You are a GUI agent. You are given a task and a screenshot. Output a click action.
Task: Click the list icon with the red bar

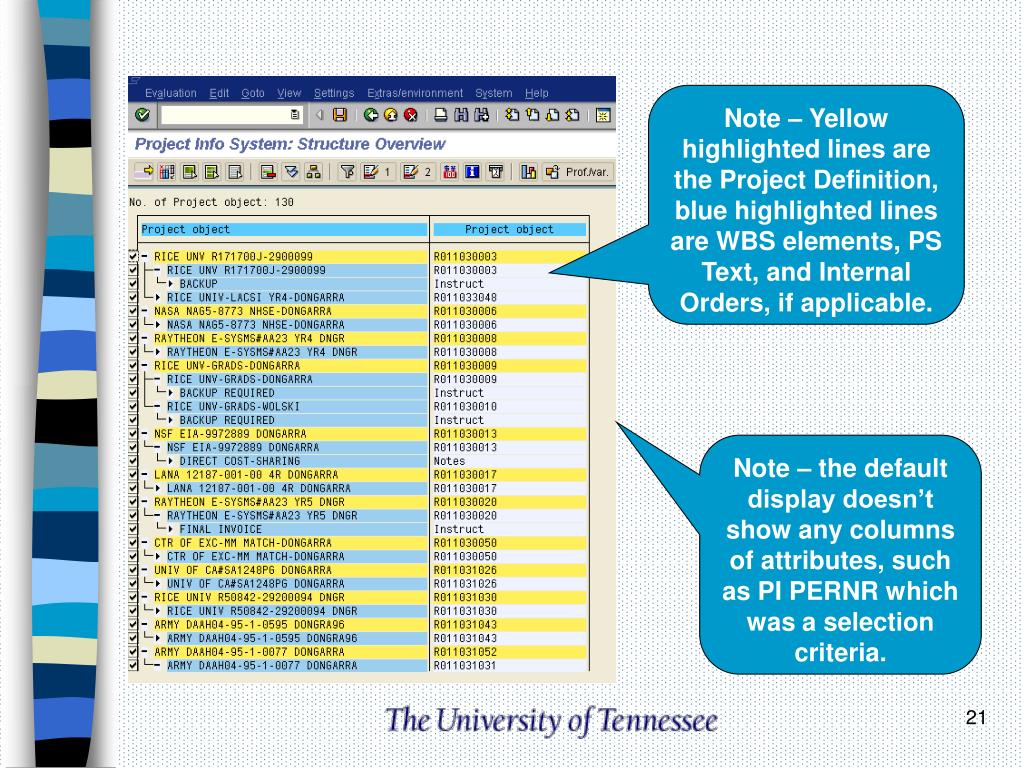click(x=268, y=172)
